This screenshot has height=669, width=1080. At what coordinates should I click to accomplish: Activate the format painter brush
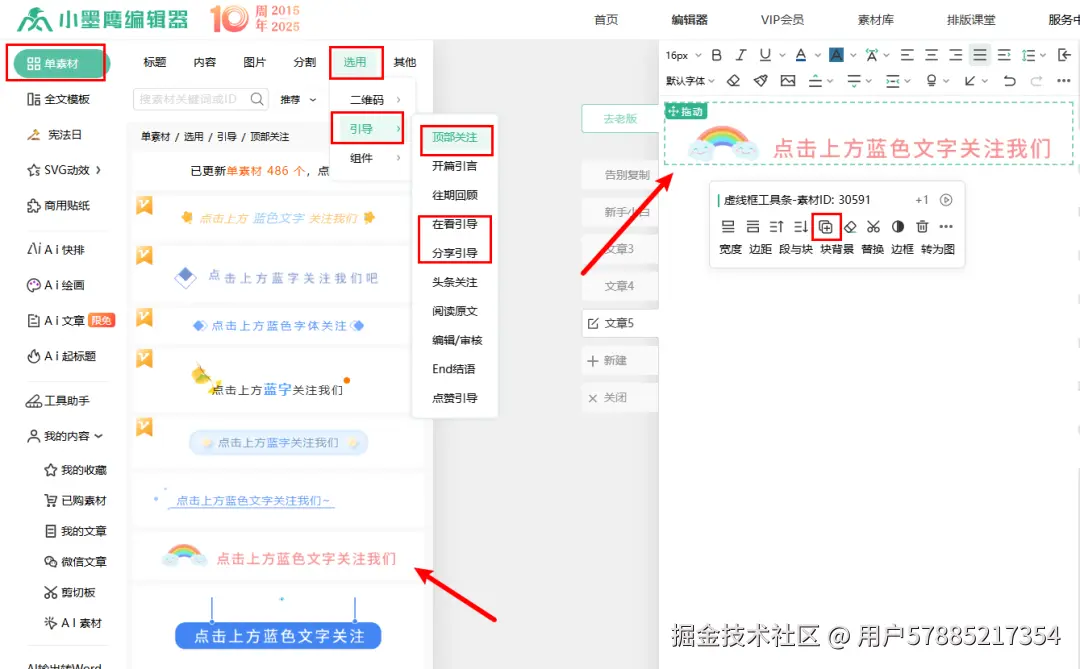[760, 81]
